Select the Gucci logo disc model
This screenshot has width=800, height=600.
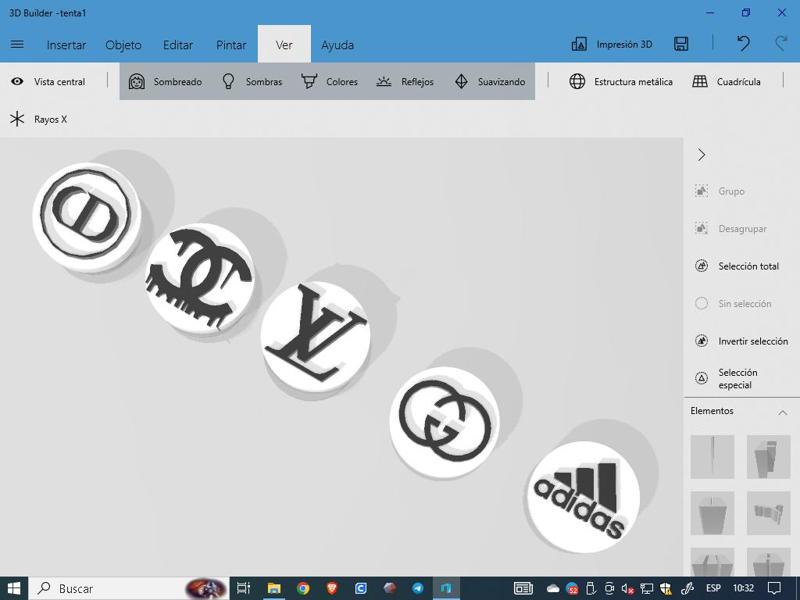click(444, 421)
